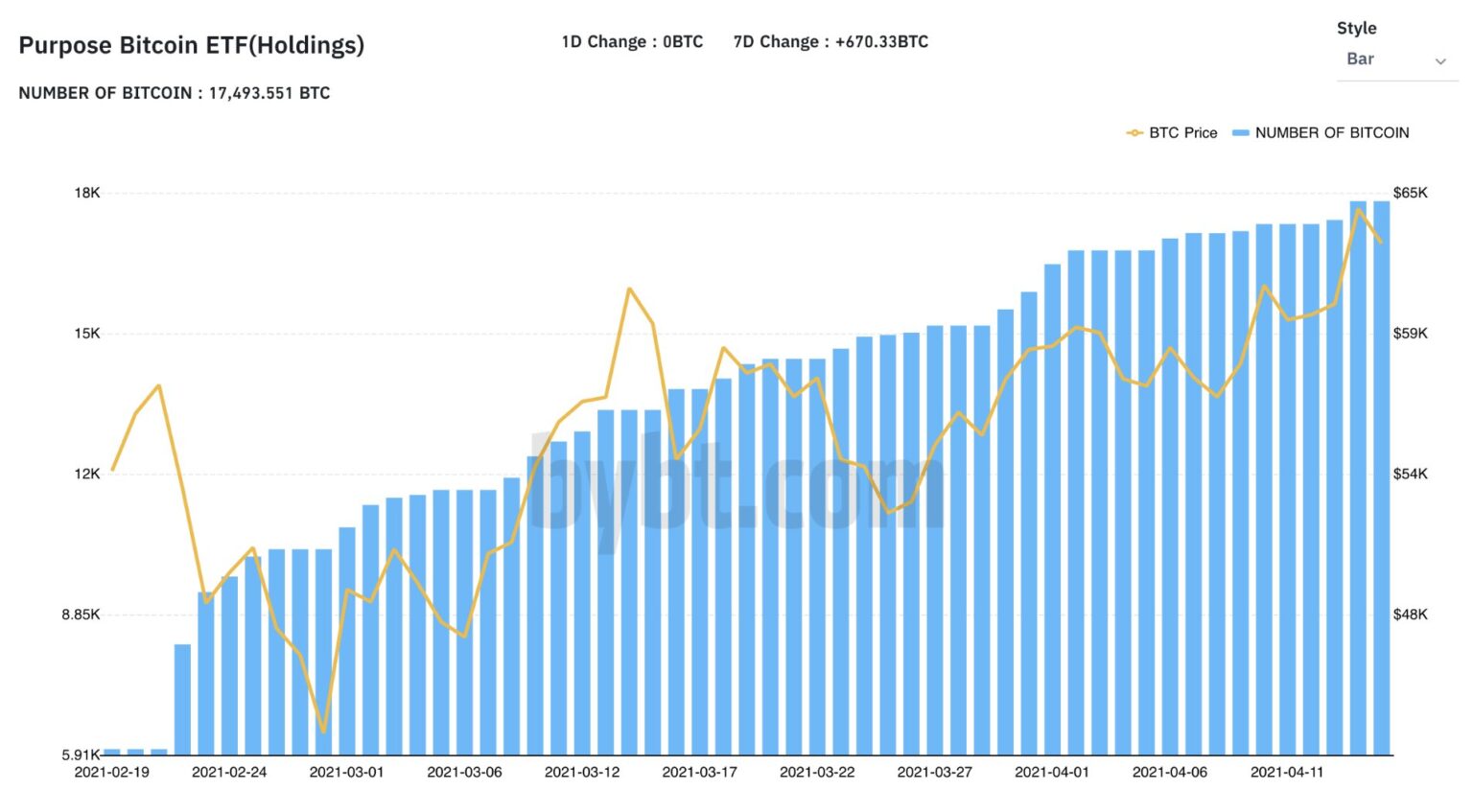Click the 2021-03-06 x-axis date label
1473x812 pixels.
[464, 772]
